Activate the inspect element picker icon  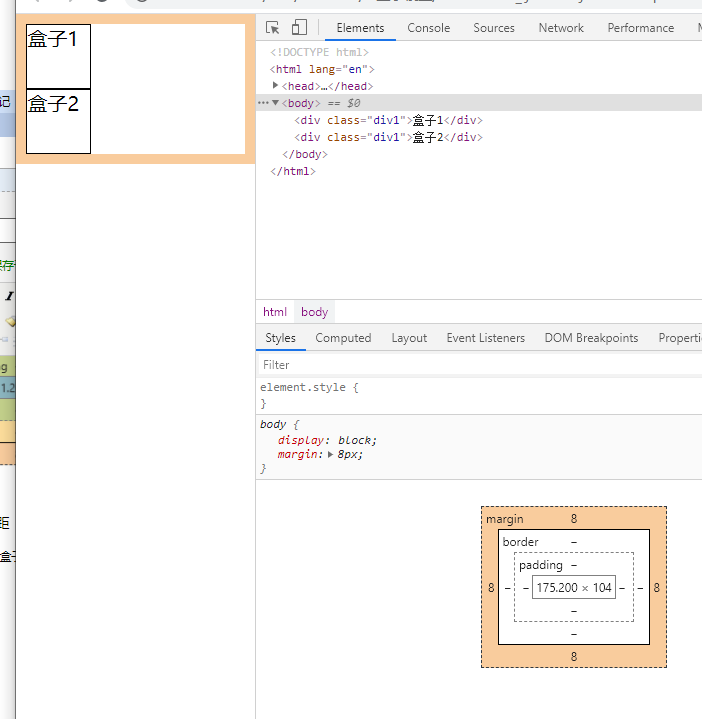pyautogui.click(x=272, y=28)
